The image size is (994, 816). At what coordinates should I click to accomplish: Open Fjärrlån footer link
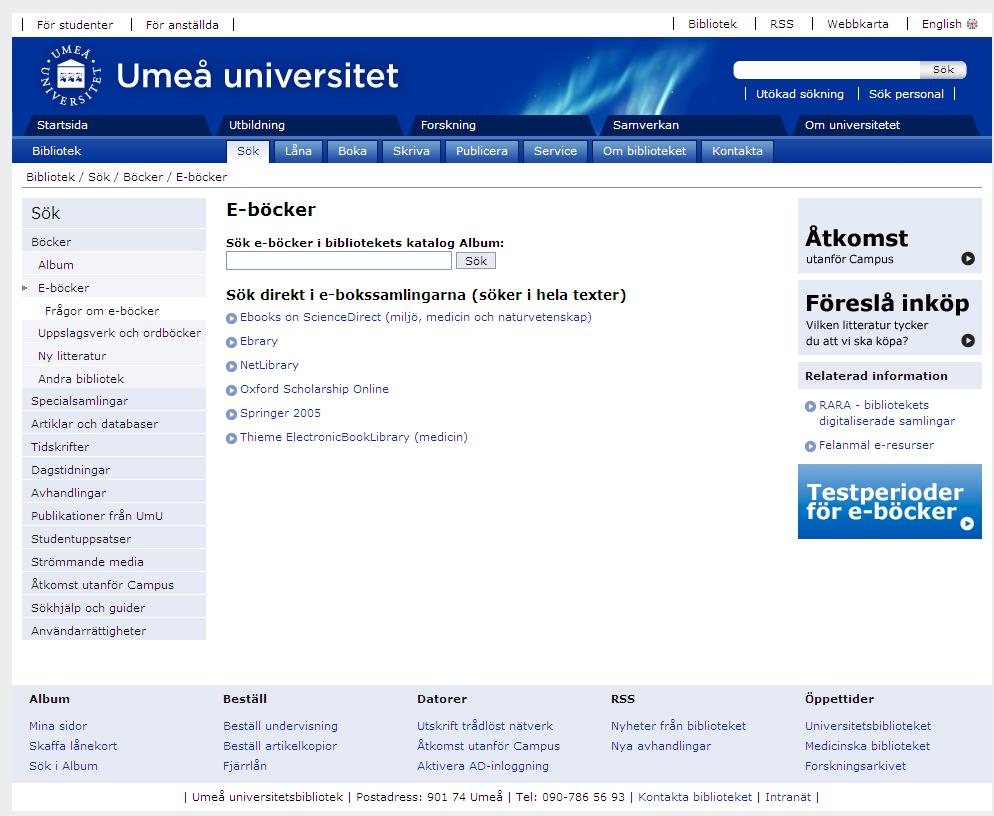coord(245,766)
